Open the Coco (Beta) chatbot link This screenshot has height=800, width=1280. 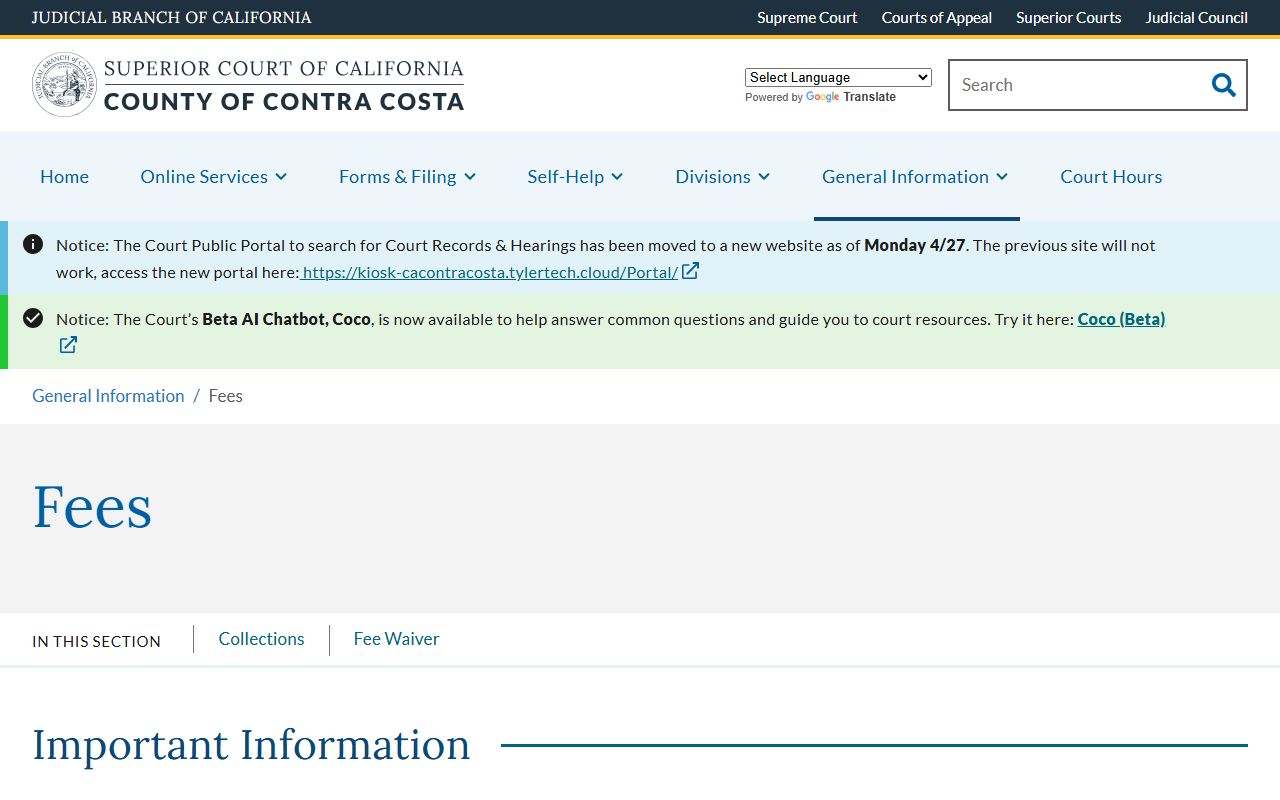tap(1121, 319)
